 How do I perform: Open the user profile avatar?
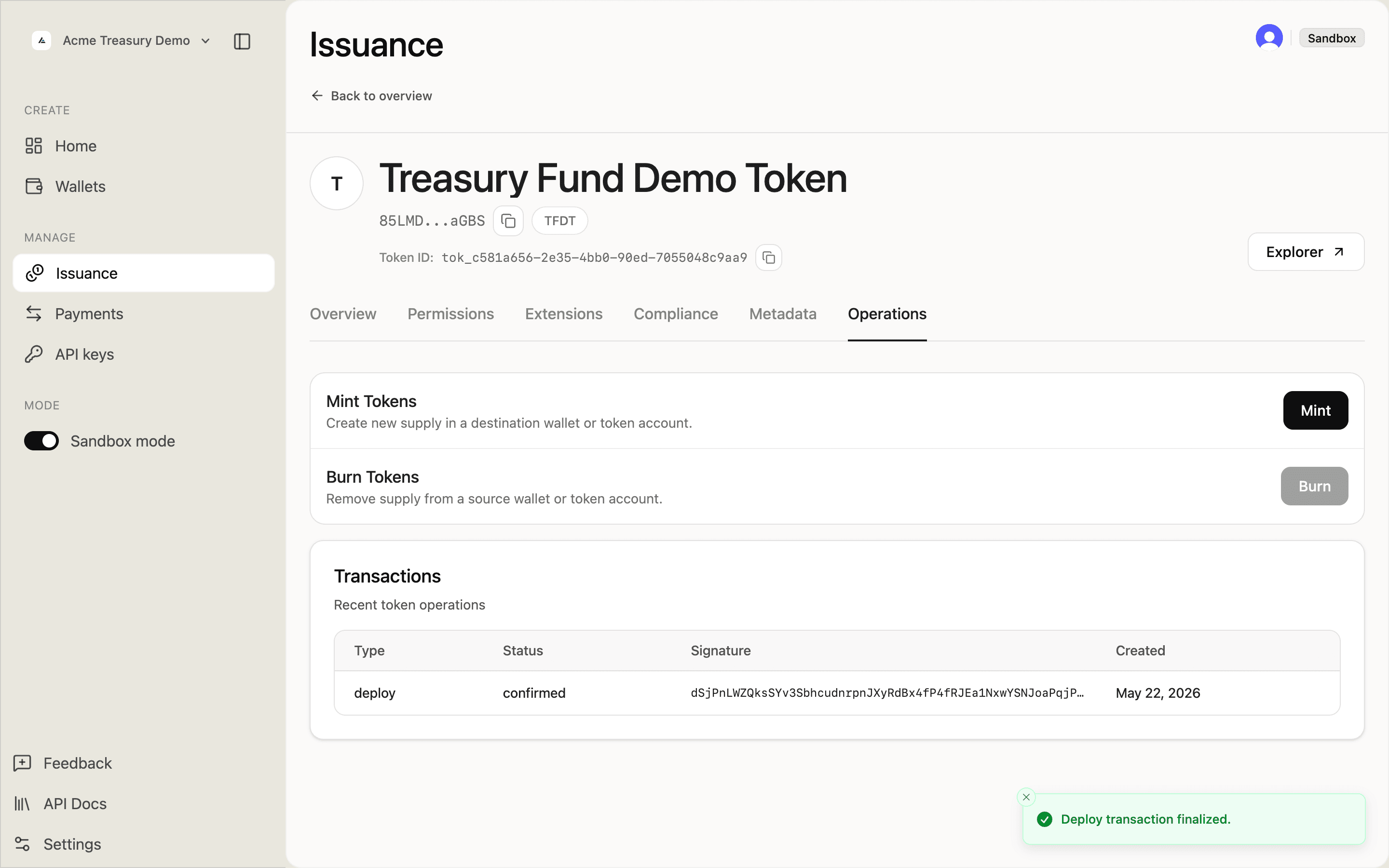click(x=1269, y=38)
